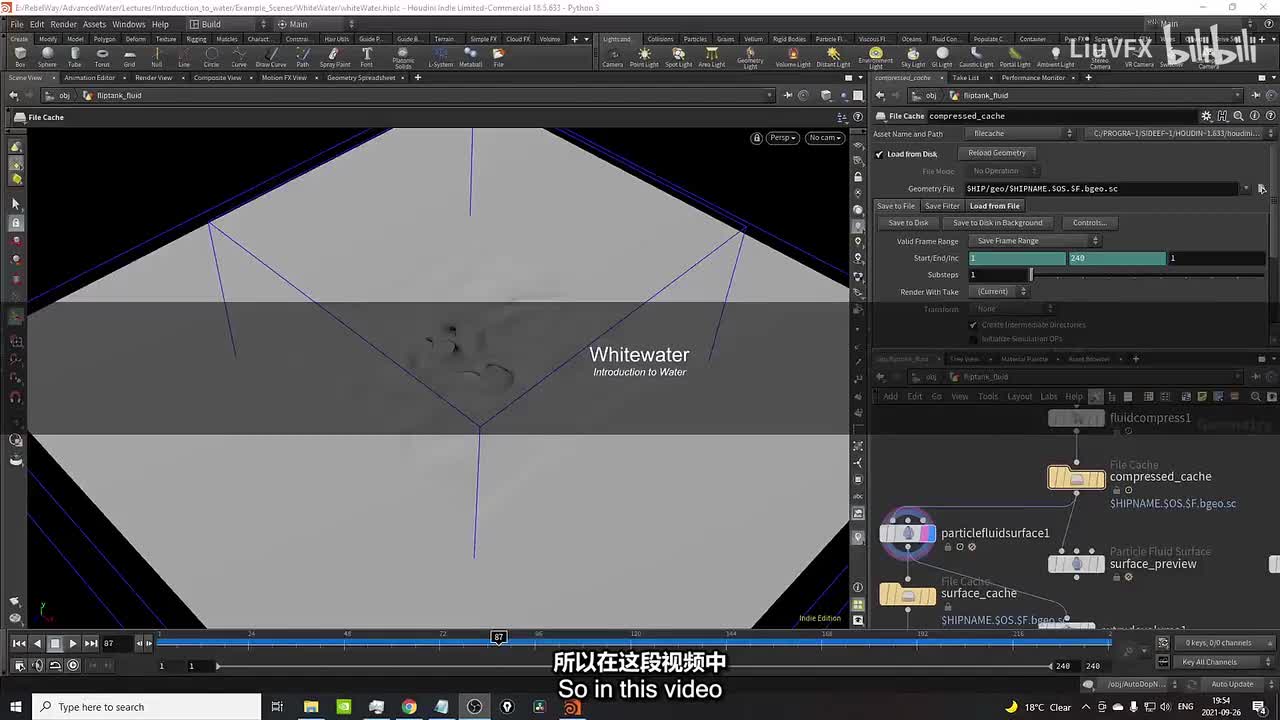Image resolution: width=1280 pixels, height=720 pixels.
Task: Click the compressed_cache node icon
Action: pyautogui.click(x=1076, y=477)
